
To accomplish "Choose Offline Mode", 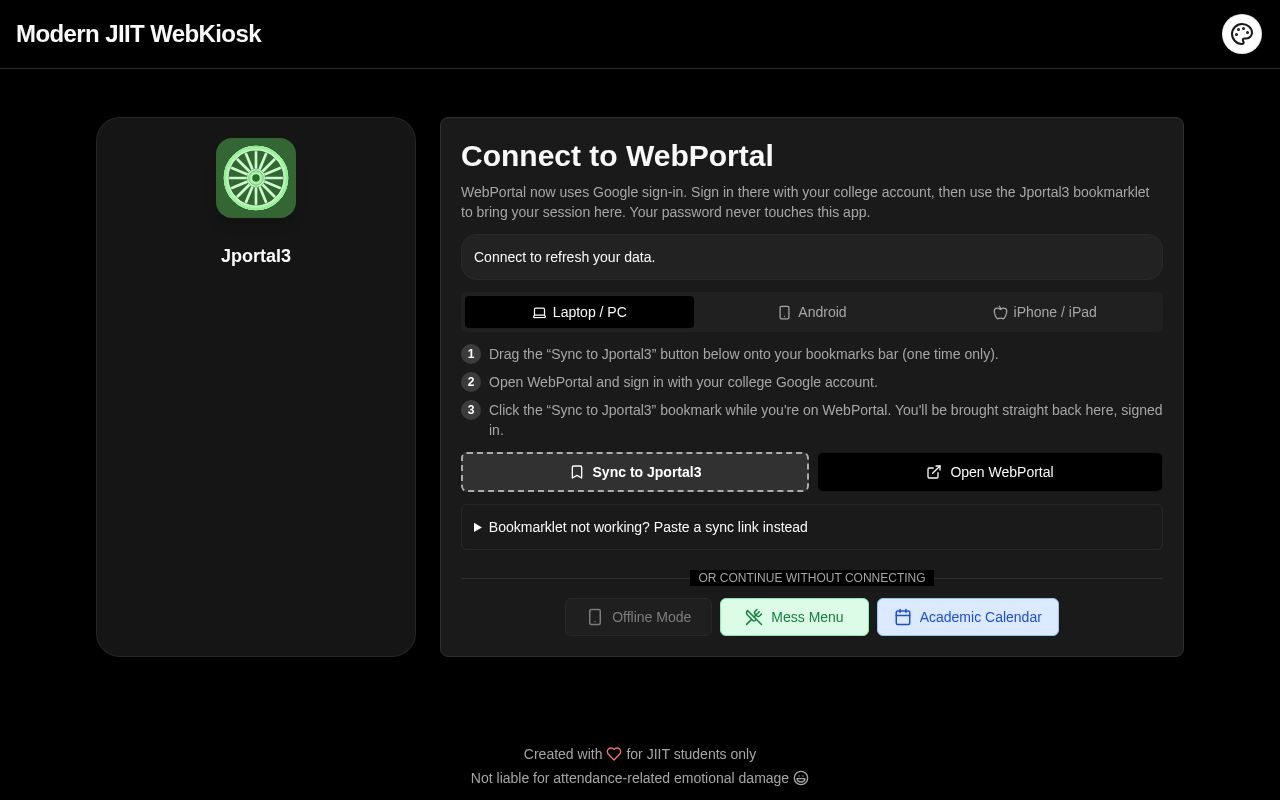I will (x=638, y=617).
